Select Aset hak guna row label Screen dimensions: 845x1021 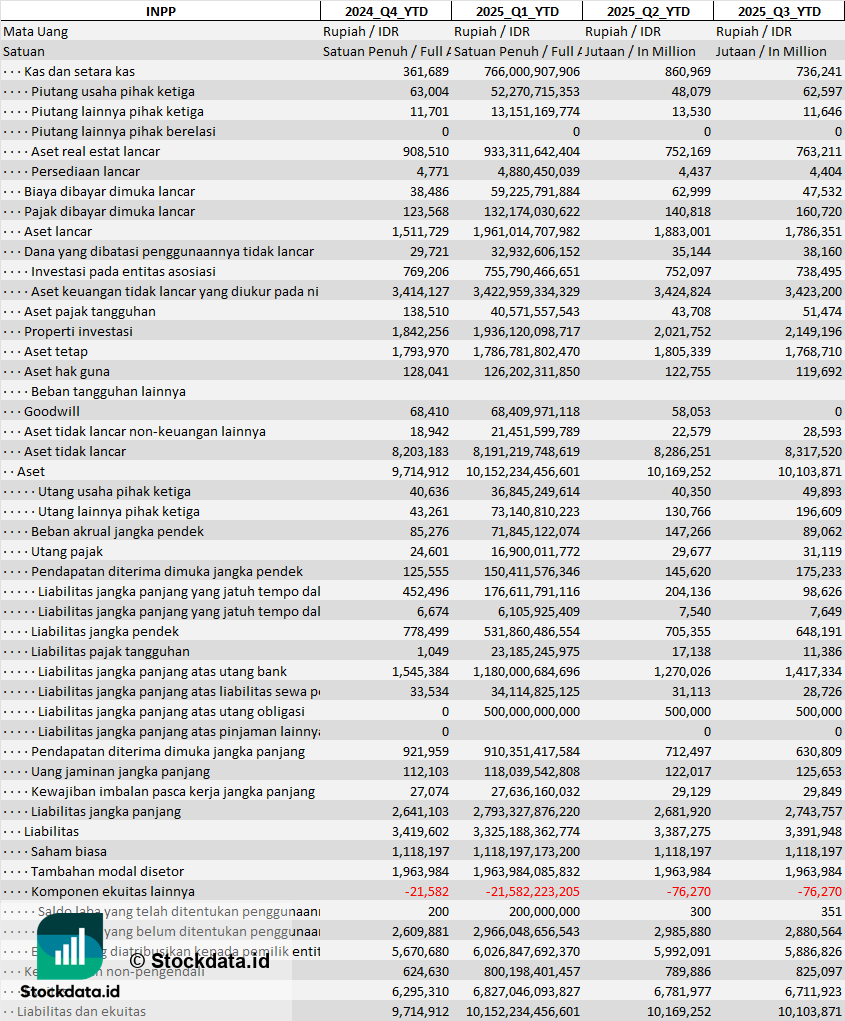(x=66, y=372)
